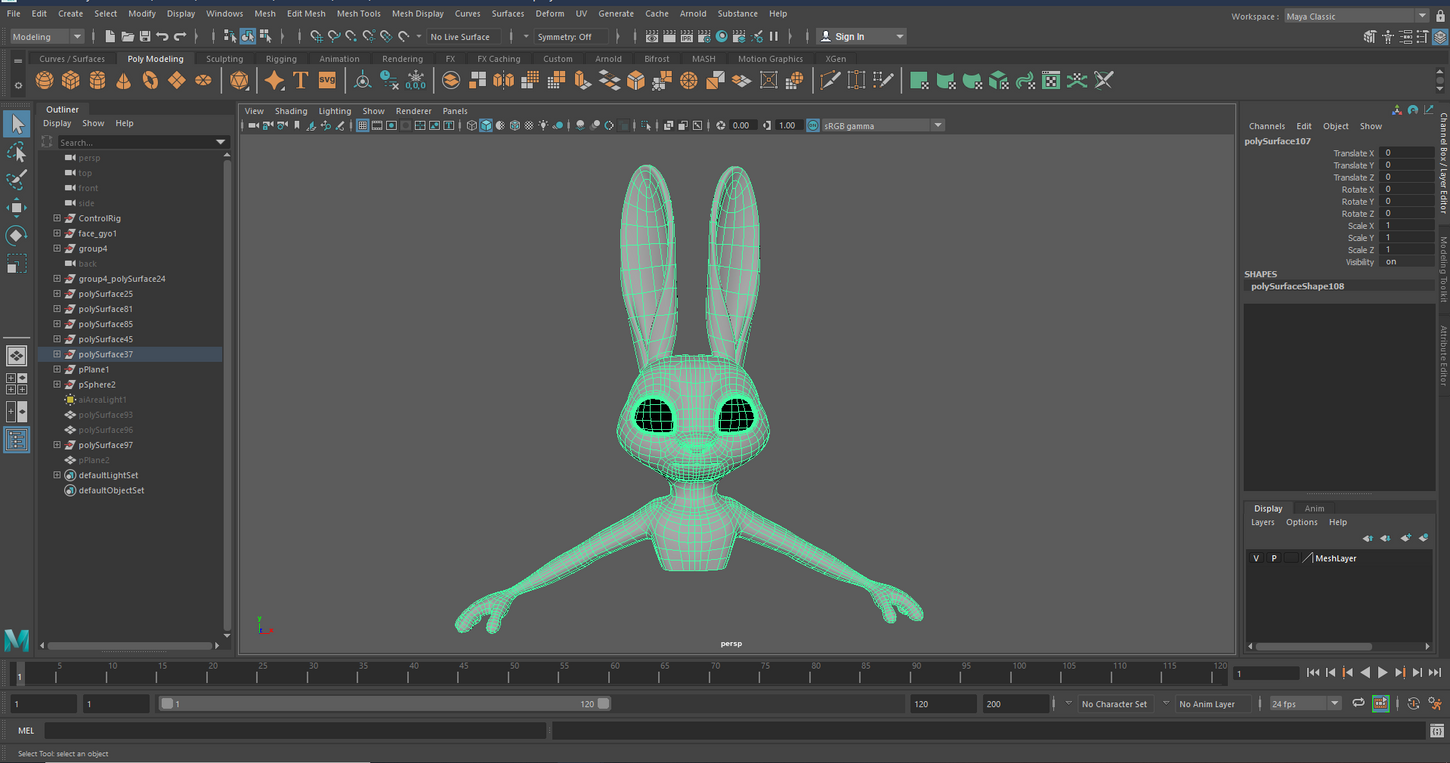Toggle MeshLayer playback P box

point(1273,558)
